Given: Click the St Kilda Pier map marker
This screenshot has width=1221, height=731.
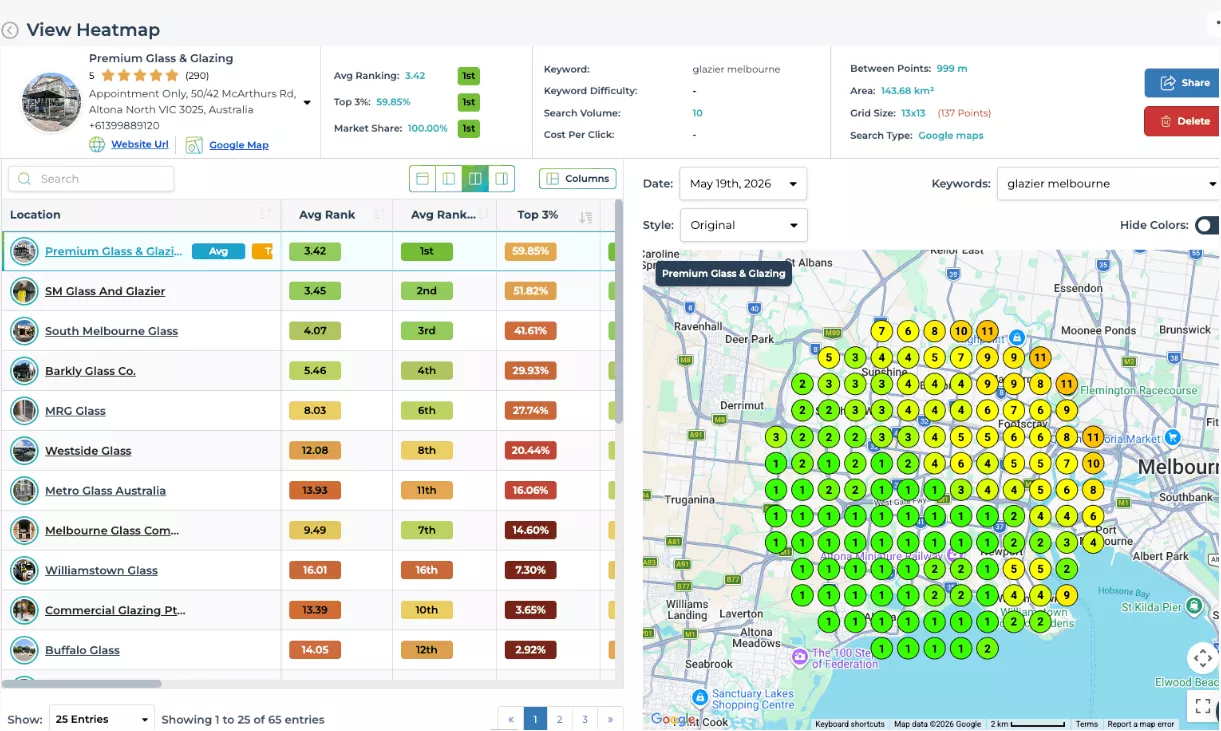Looking at the screenshot, I should coord(1194,607).
